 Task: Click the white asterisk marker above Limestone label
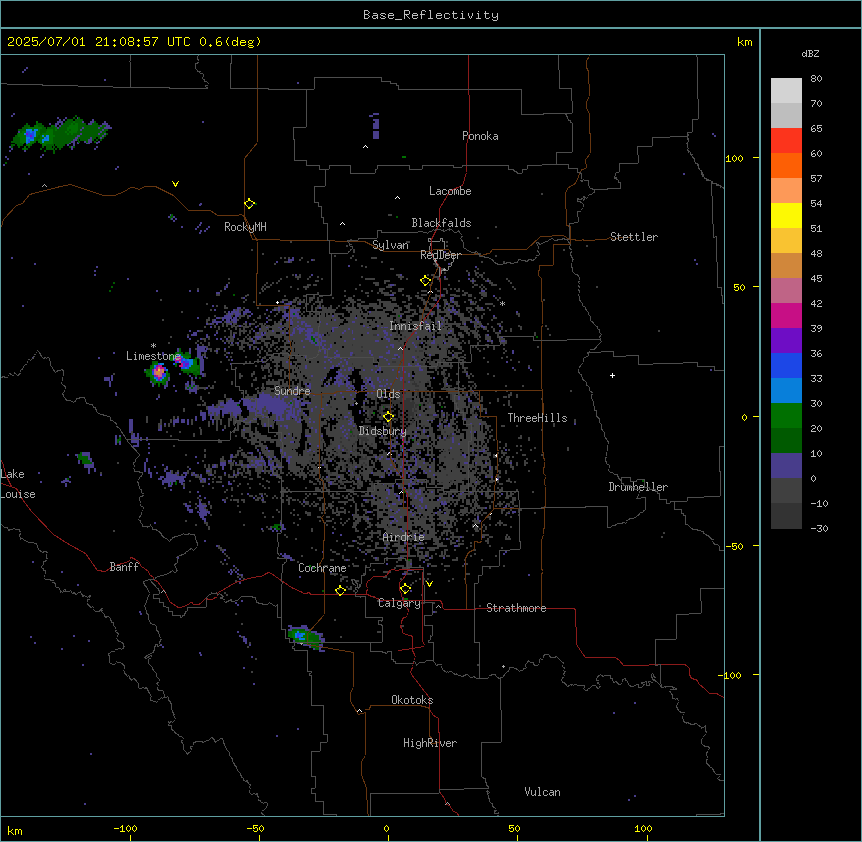click(153, 346)
